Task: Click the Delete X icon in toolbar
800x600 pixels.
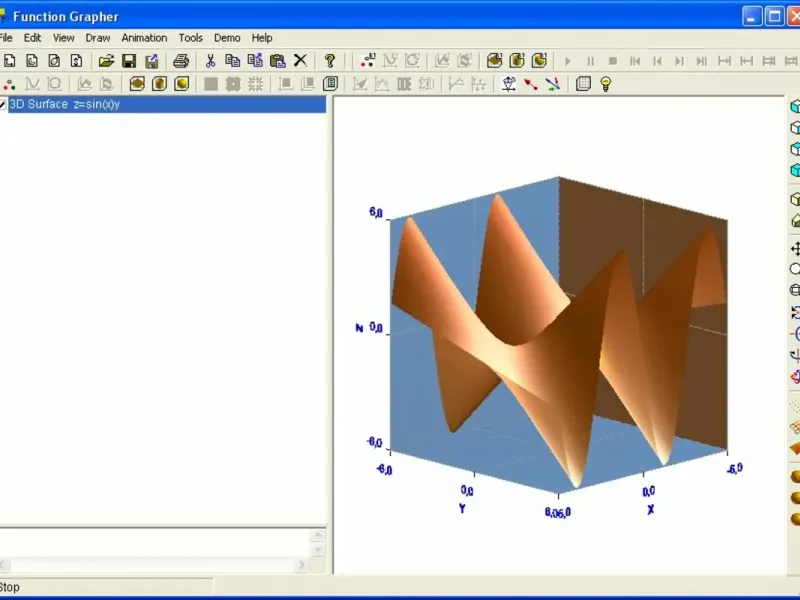Action: (x=301, y=60)
